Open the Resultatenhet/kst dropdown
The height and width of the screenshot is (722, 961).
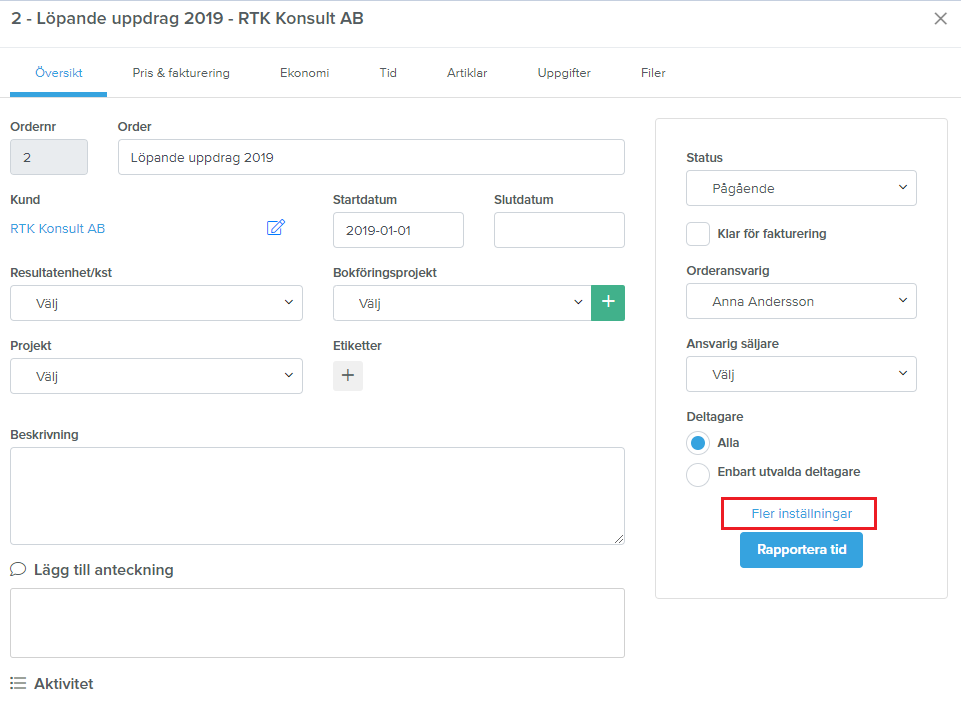156,303
